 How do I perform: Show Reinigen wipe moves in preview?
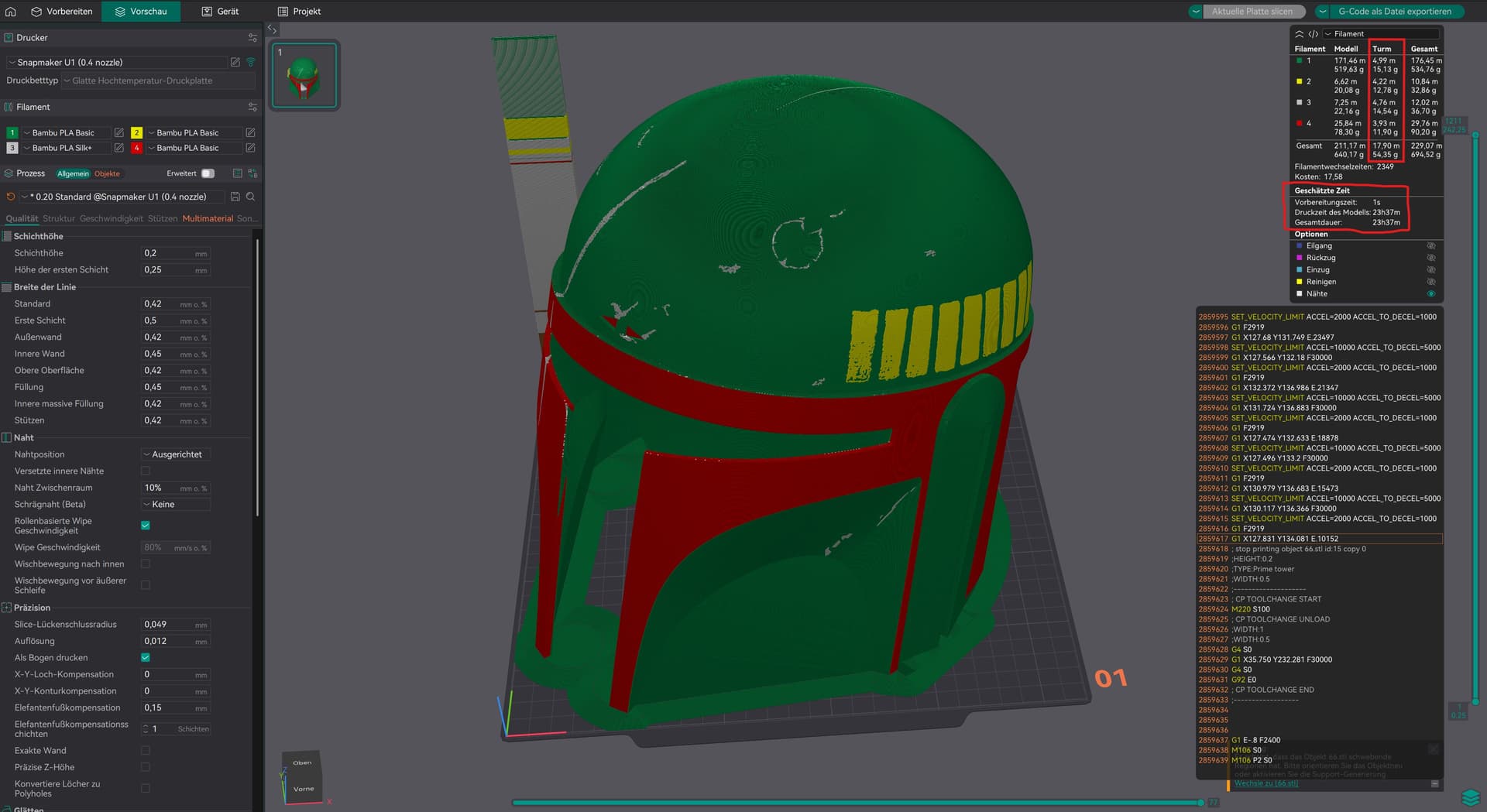tap(1431, 282)
